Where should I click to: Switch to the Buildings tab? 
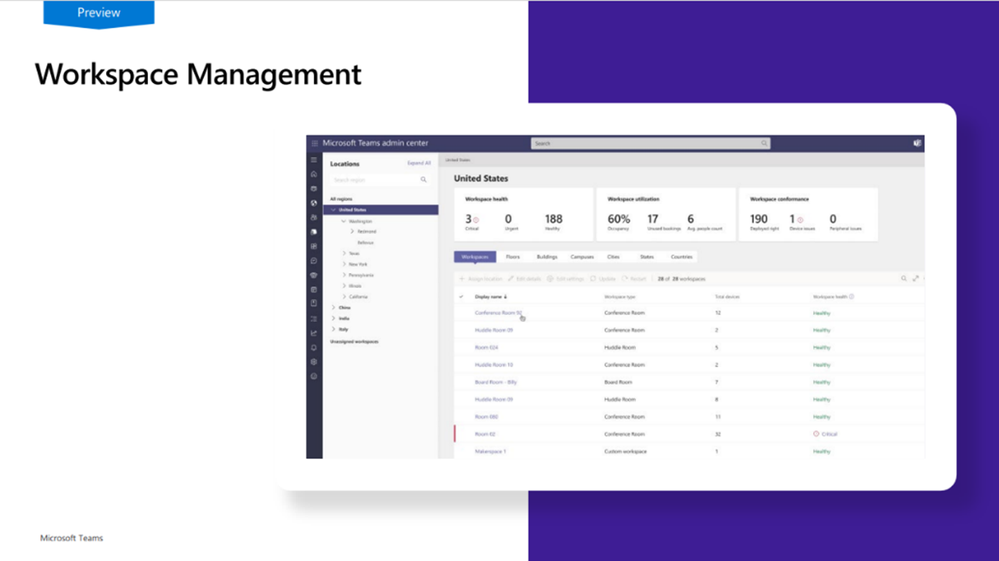(547, 257)
